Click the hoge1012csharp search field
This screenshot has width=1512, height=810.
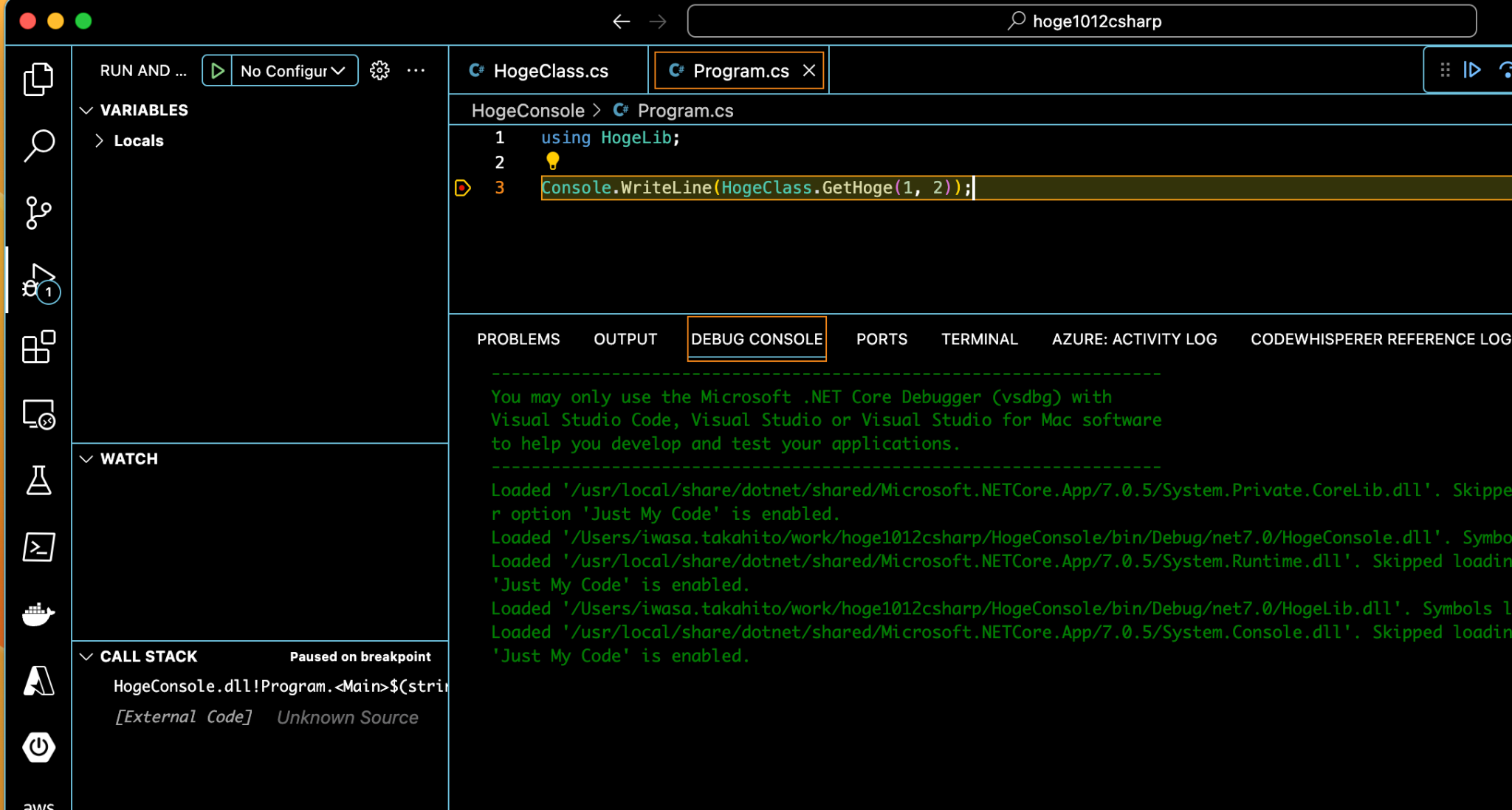tap(1080, 21)
